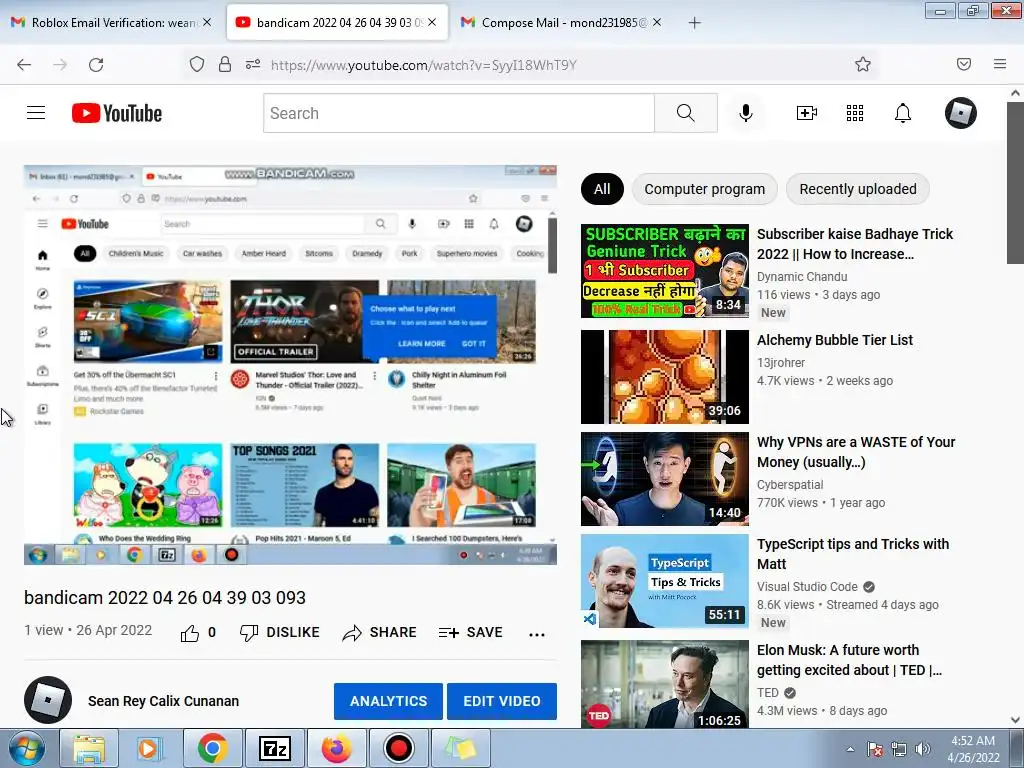
Task: Open Sticky Notes from taskbar
Action: pos(460,748)
